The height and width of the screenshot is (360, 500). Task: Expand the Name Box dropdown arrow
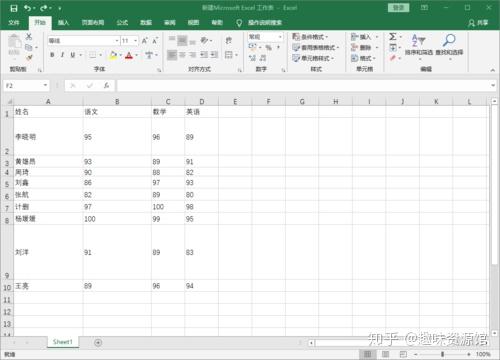(x=45, y=86)
